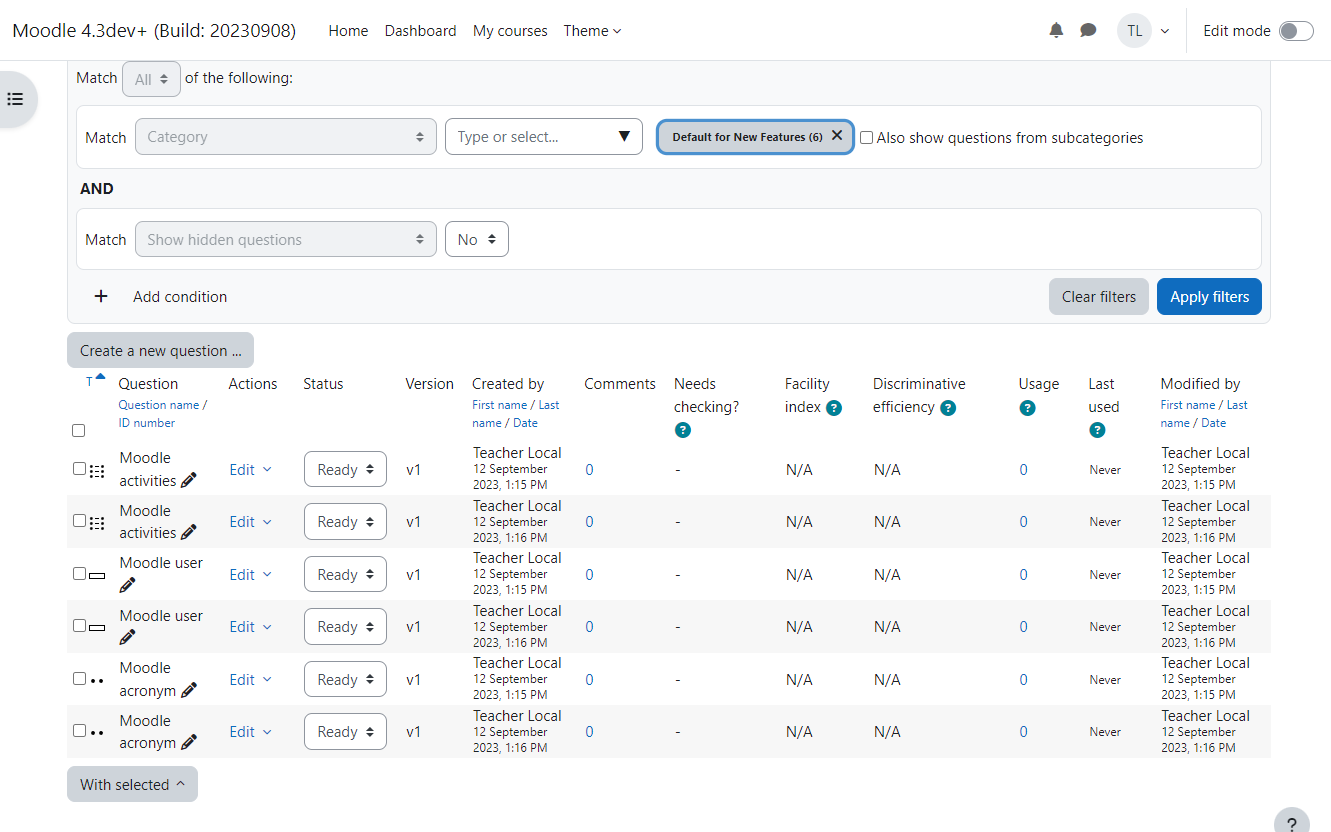Click pencil on Moodle acronym created 1:16 PM
1331x832 pixels.
[189, 743]
